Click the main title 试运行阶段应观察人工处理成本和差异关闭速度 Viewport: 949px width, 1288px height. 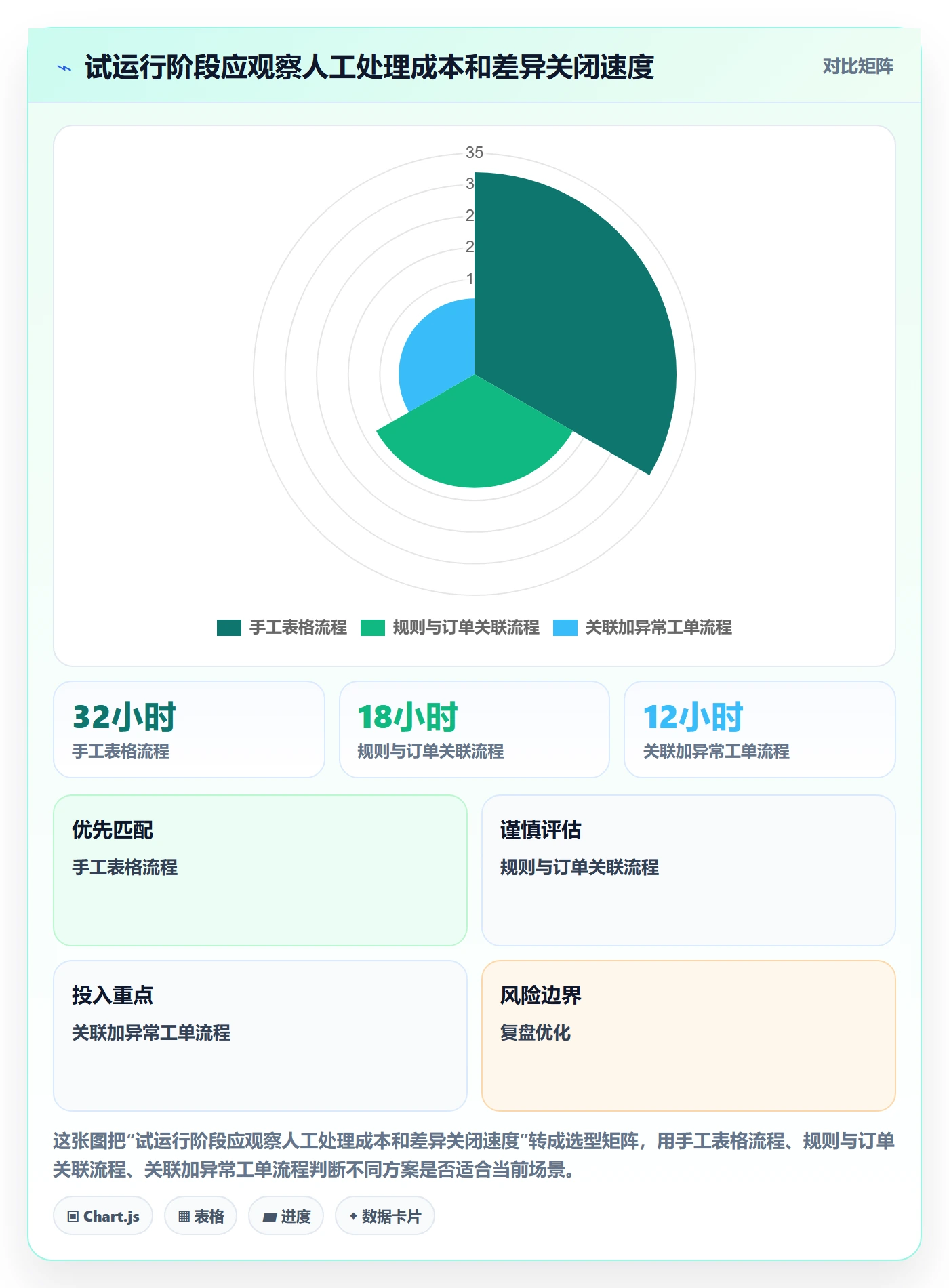click(x=369, y=67)
